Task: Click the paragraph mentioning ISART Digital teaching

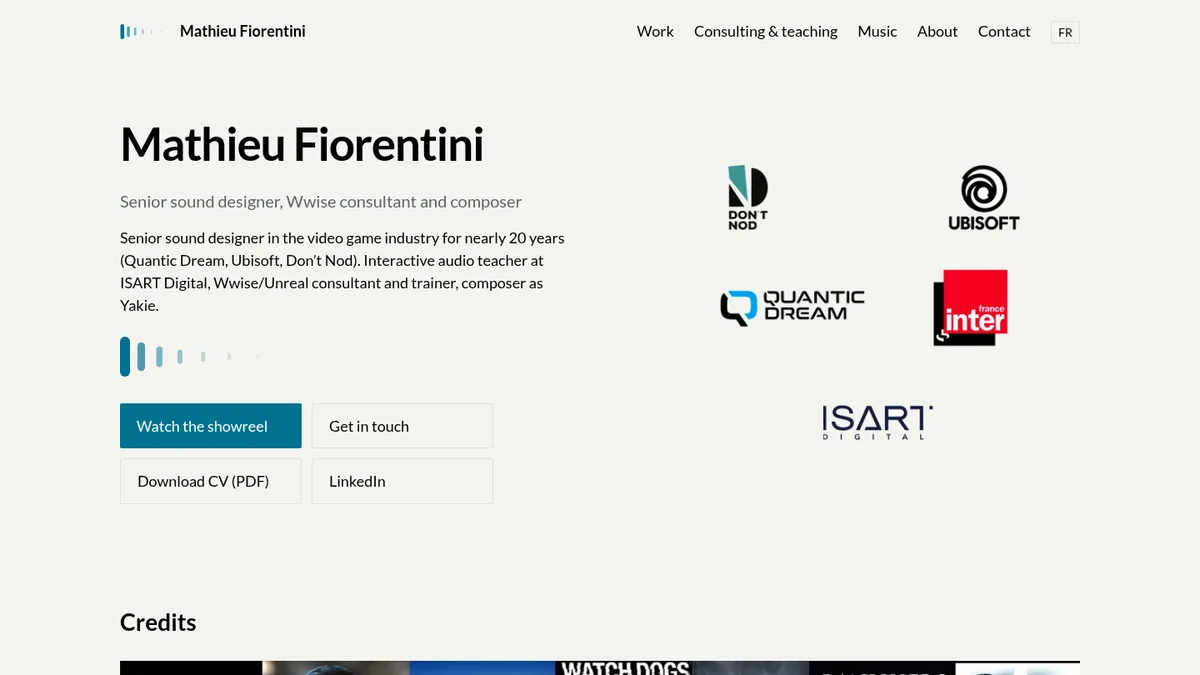Action: tap(343, 272)
